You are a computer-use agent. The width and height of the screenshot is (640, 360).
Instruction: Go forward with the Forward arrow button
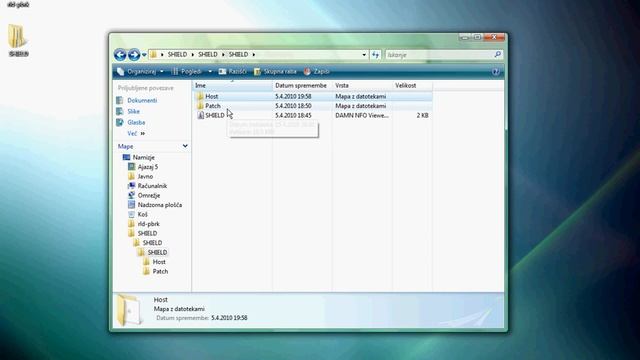pyautogui.click(x=134, y=54)
